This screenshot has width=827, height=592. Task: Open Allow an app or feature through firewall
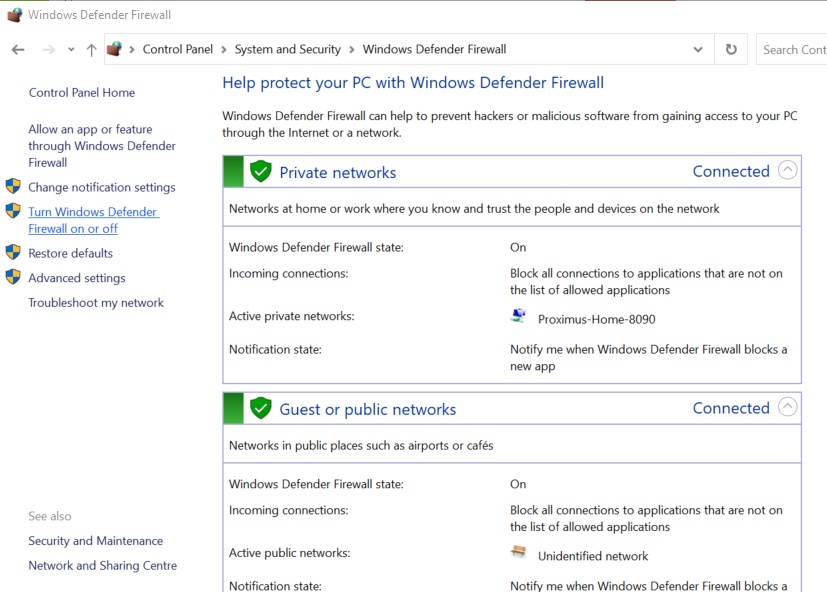[102, 146]
